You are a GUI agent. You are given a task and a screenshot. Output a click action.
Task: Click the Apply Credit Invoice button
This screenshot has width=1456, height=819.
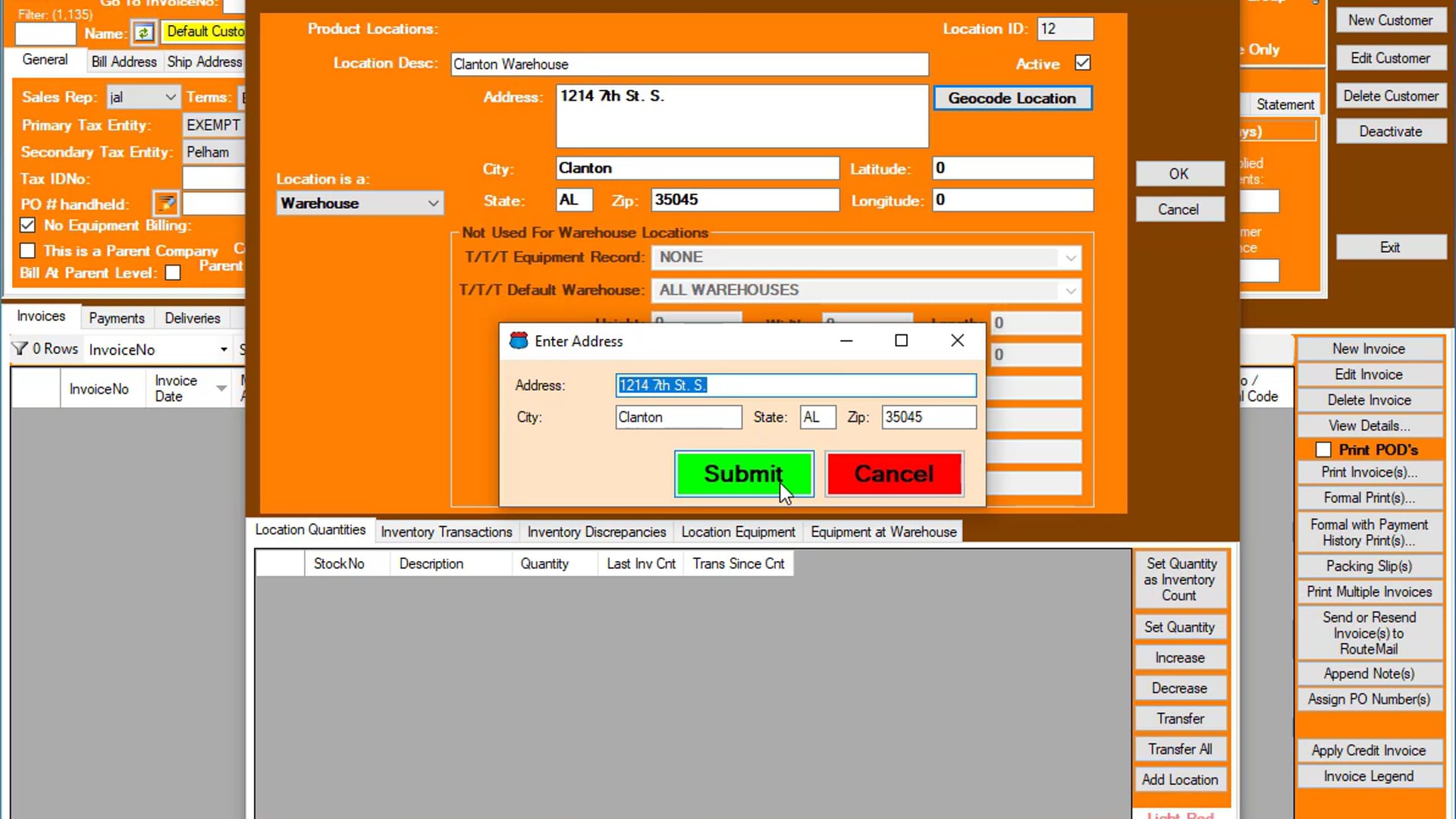tap(1369, 751)
